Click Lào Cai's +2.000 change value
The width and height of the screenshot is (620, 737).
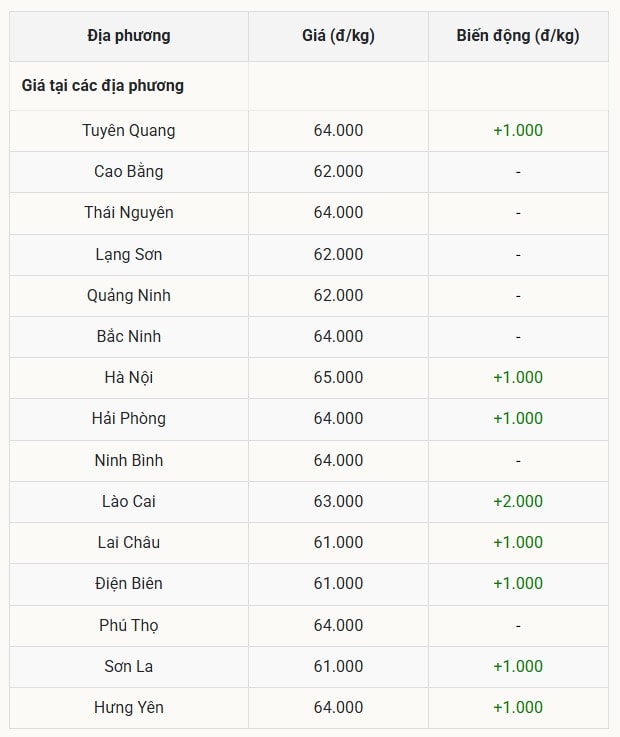(x=517, y=501)
